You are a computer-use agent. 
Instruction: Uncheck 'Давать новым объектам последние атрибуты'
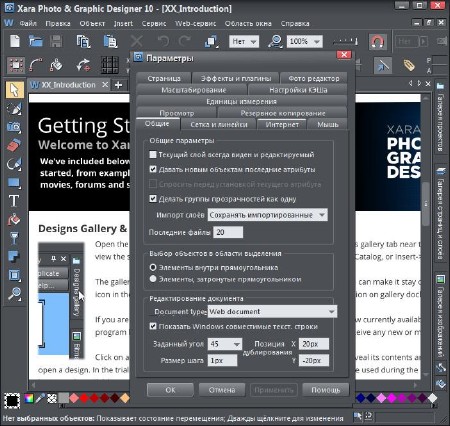tap(153, 169)
